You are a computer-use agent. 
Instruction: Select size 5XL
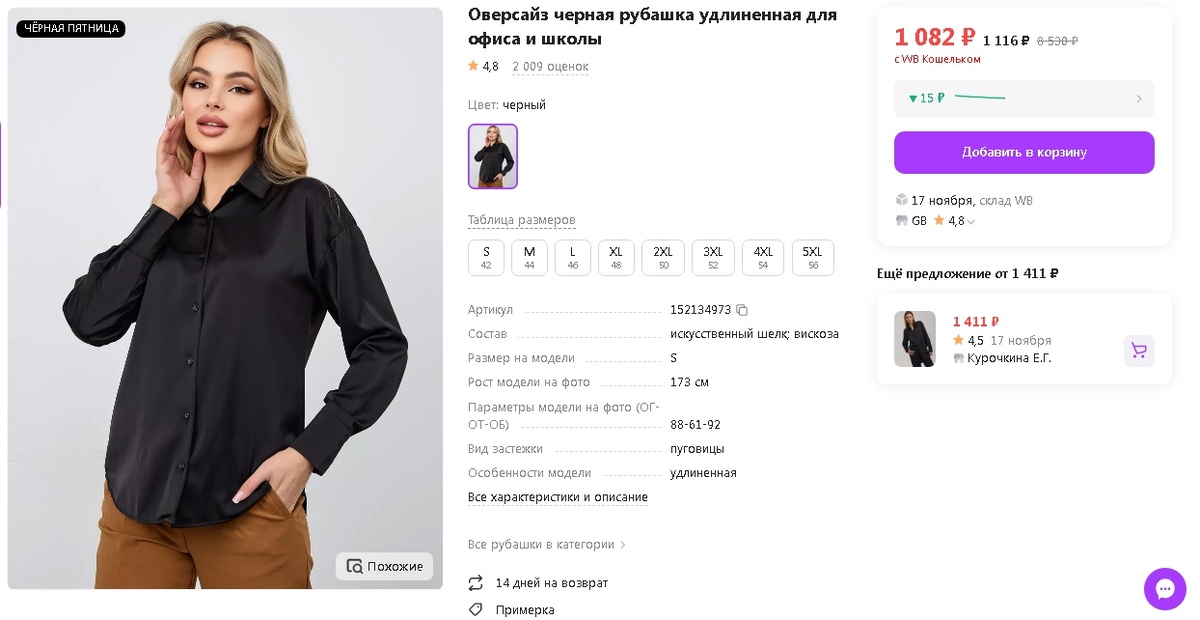coord(812,257)
